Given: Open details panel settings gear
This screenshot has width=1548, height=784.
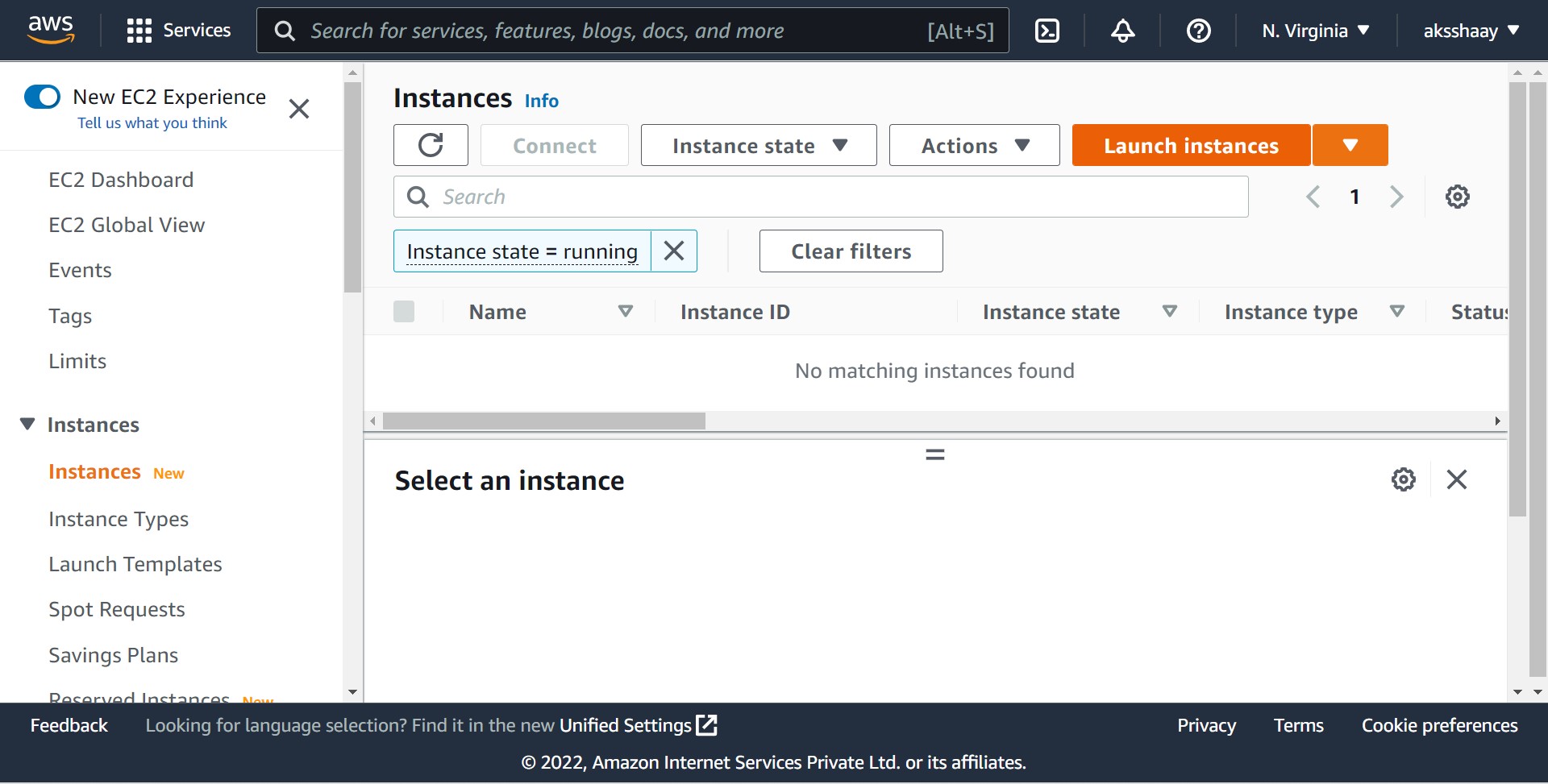Looking at the screenshot, I should [x=1403, y=479].
